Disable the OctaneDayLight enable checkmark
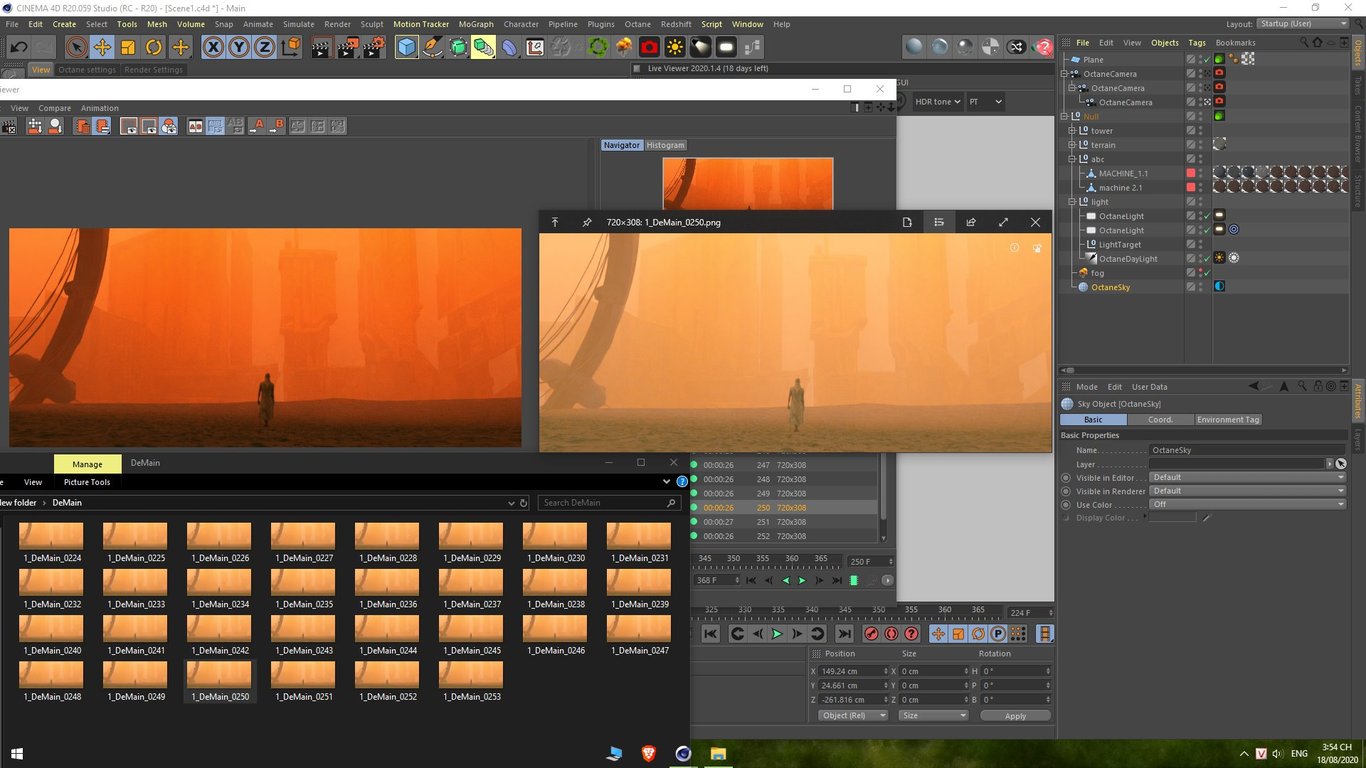The width and height of the screenshot is (1366, 768). (1206, 258)
